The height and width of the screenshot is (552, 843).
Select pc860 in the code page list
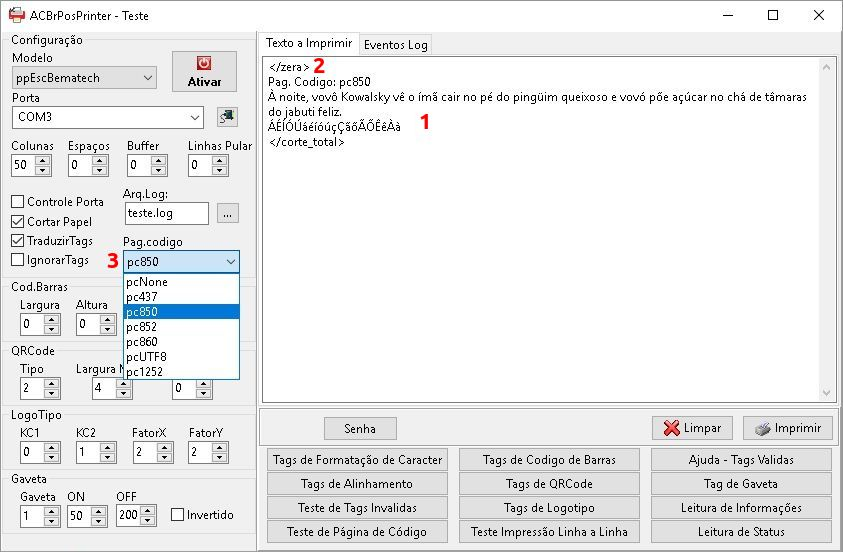181,342
